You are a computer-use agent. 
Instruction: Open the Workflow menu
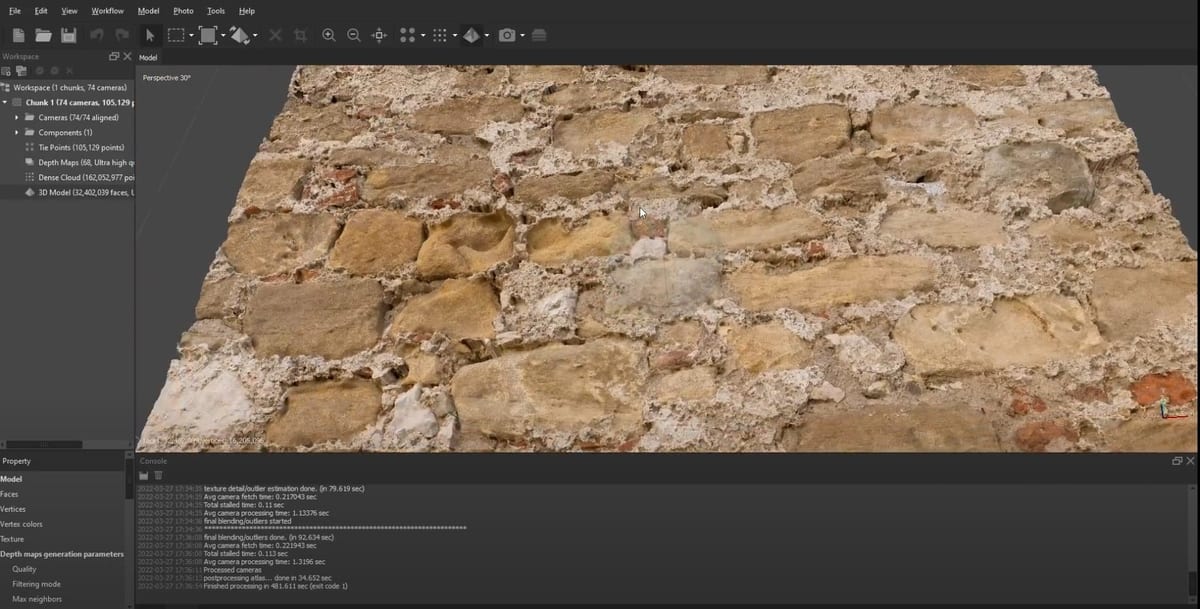pos(107,11)
